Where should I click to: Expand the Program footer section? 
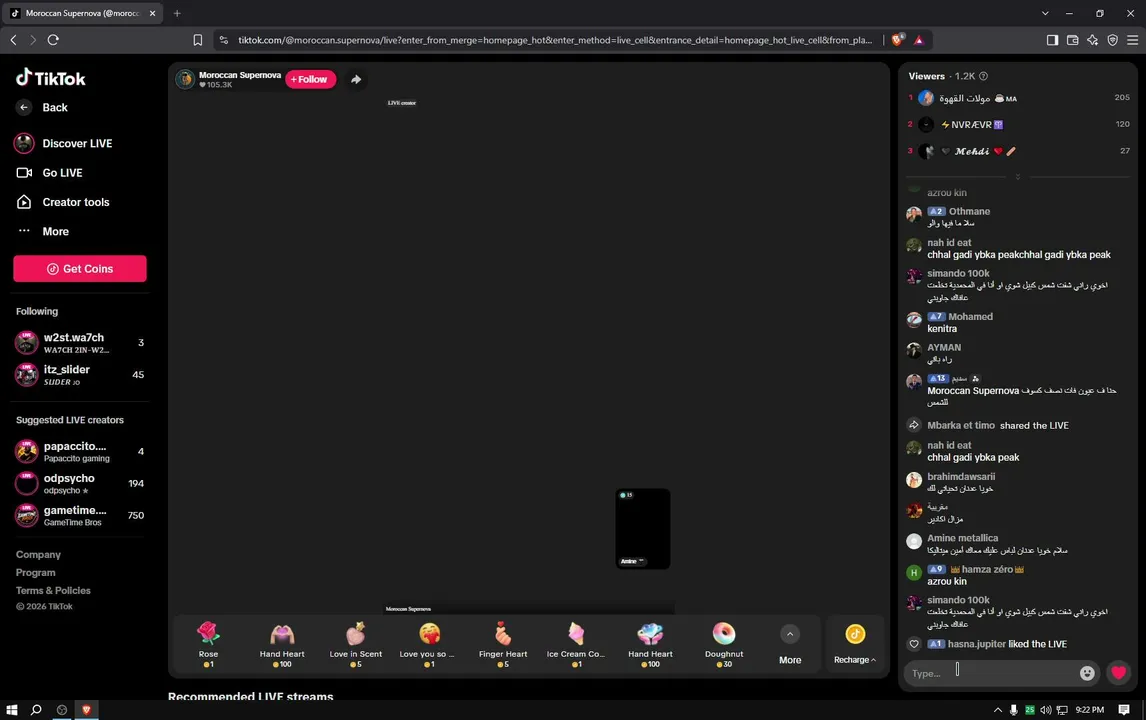click(35, 572)
